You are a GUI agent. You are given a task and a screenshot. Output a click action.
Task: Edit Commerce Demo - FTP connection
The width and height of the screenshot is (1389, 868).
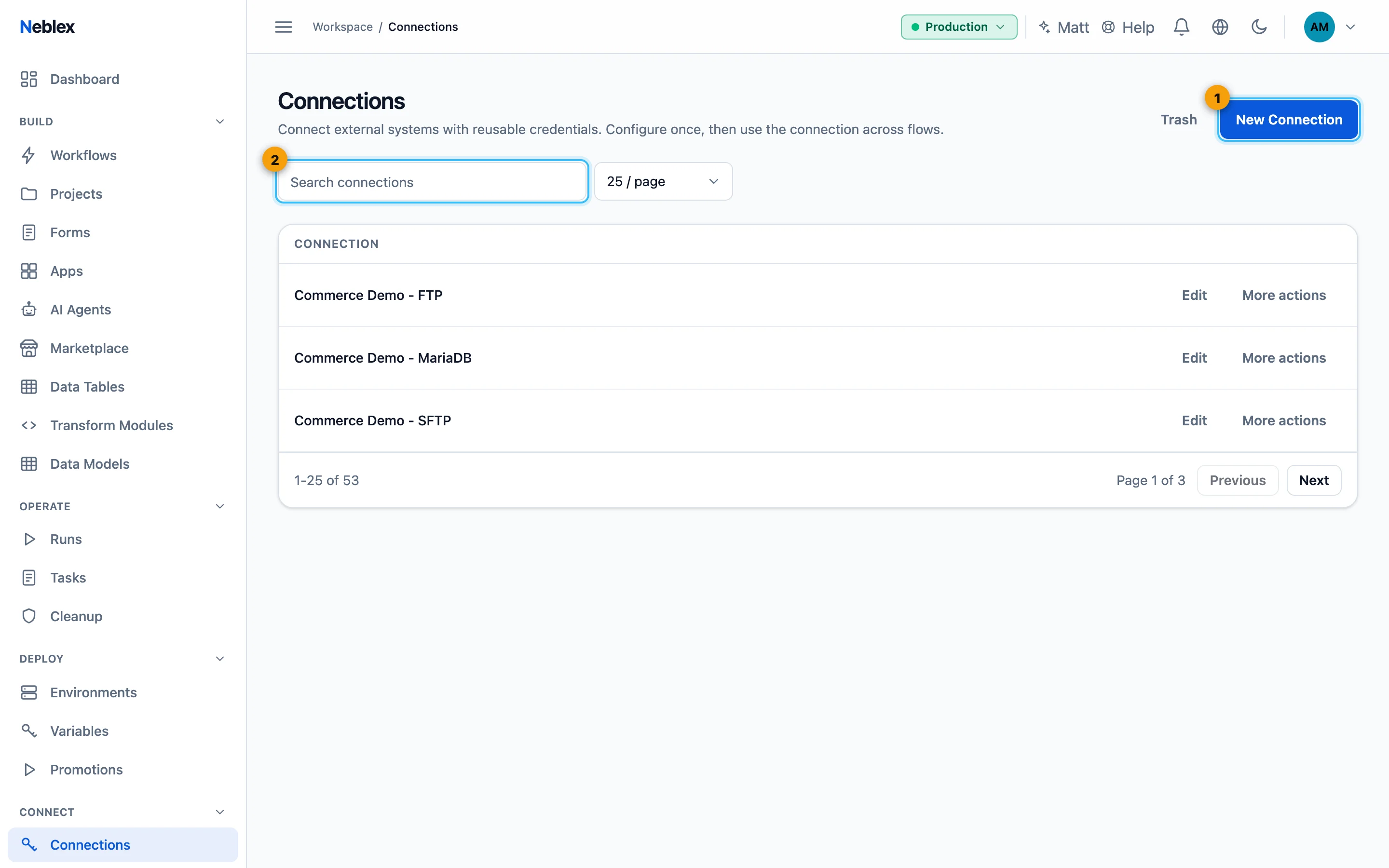pos(1194,295)
